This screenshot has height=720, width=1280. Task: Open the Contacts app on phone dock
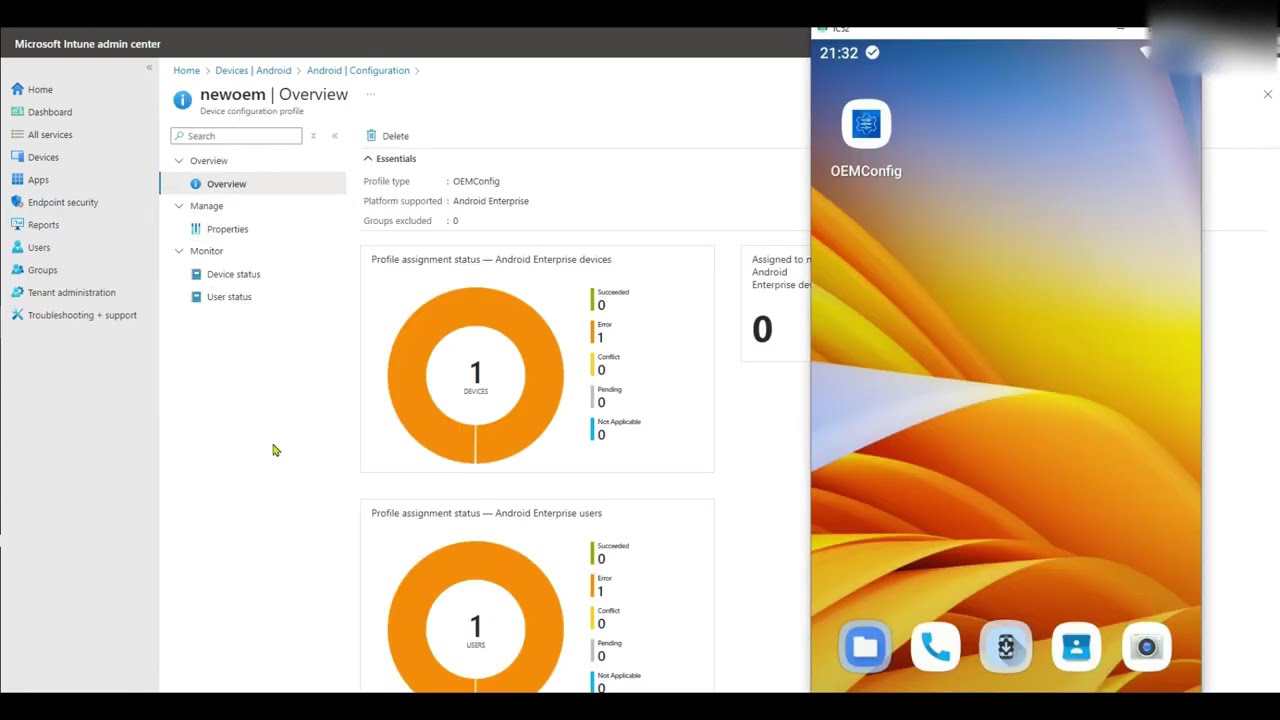pos(1076,647)
